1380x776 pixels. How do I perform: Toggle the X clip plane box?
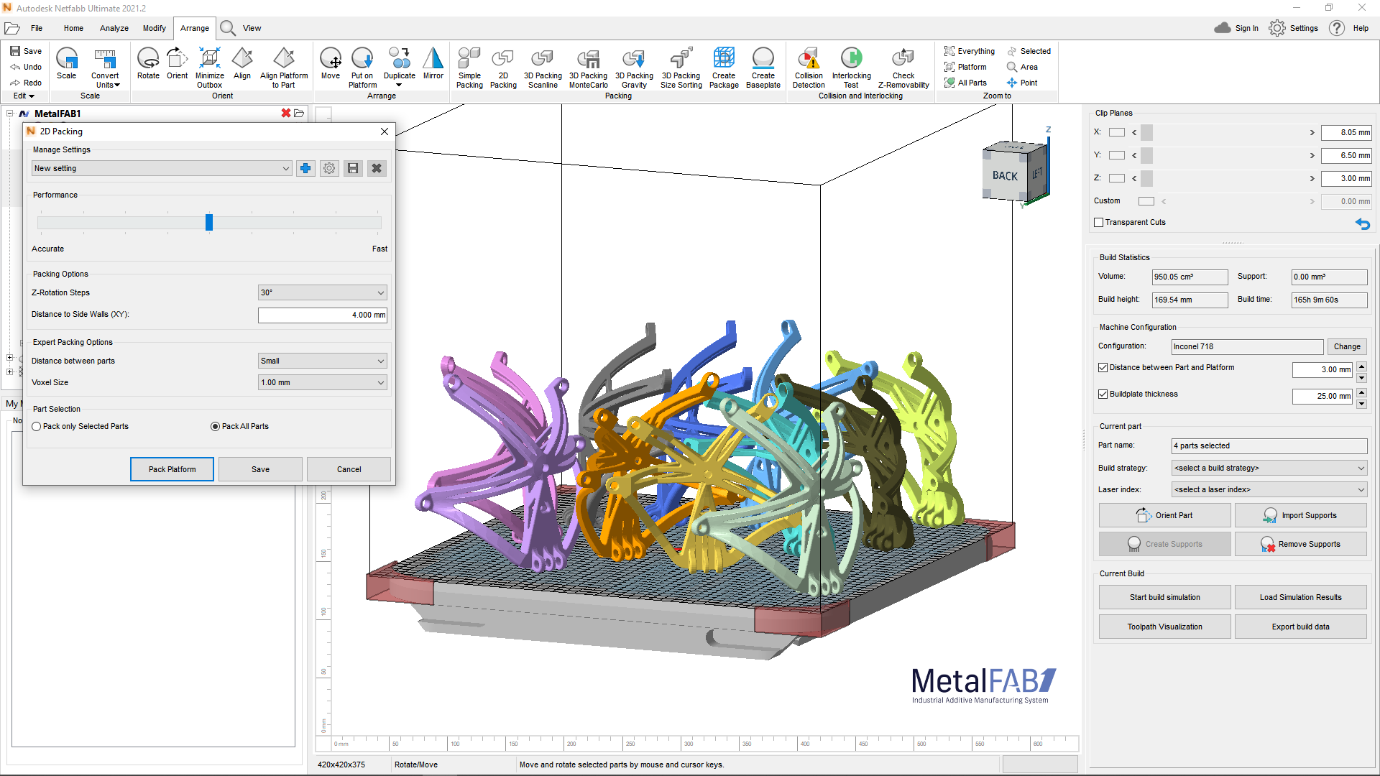(1117, 132)
